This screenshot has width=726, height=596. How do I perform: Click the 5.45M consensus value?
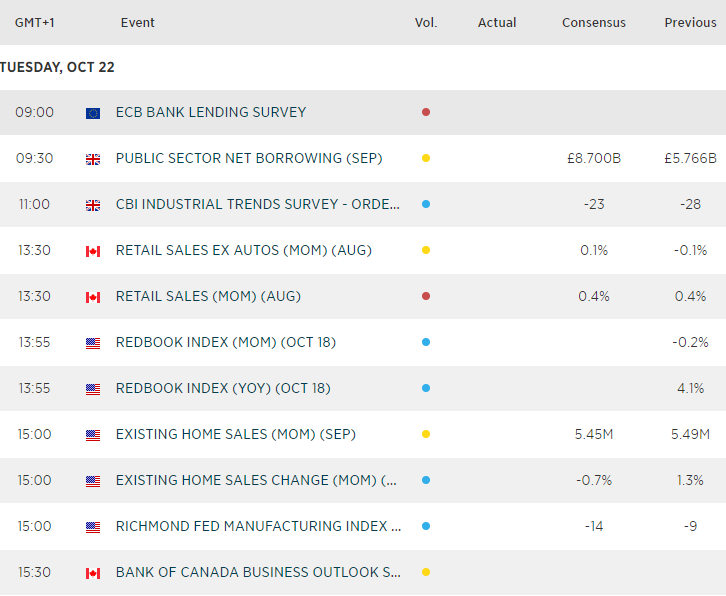tap(594, 434)
